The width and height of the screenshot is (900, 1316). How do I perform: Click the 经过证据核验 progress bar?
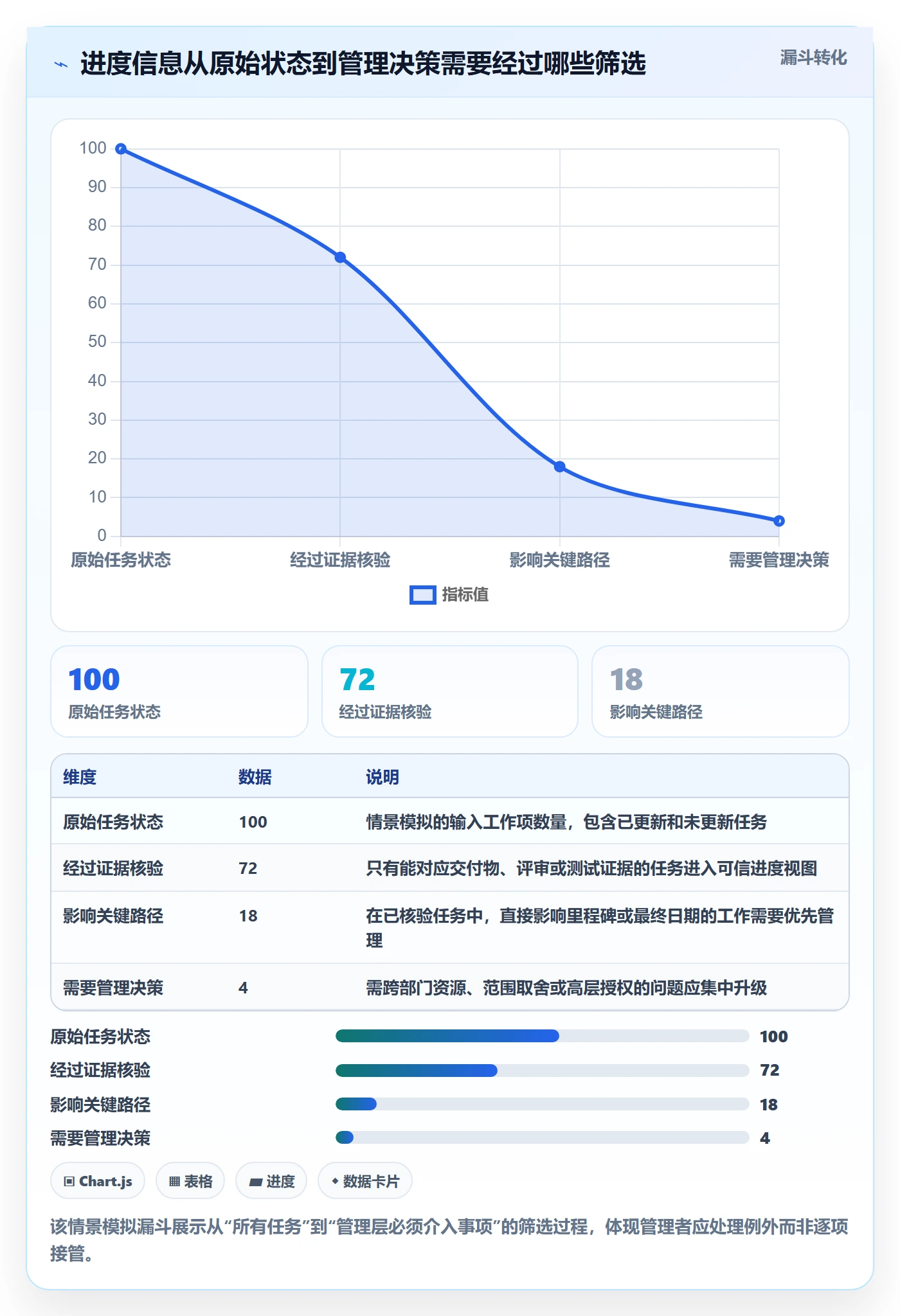point(543,1071)
